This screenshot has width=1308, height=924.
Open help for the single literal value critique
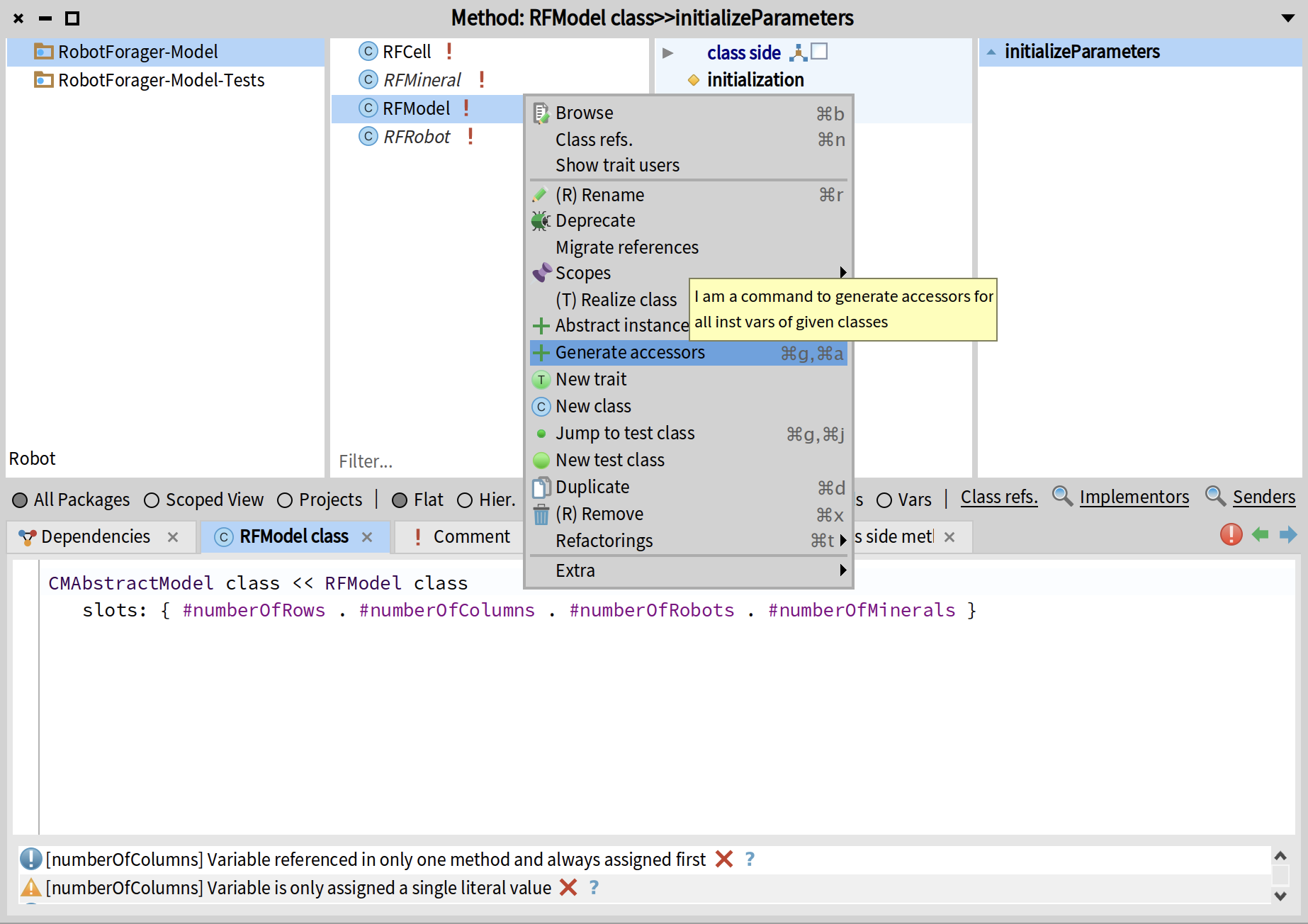click(x=594, y=887)
